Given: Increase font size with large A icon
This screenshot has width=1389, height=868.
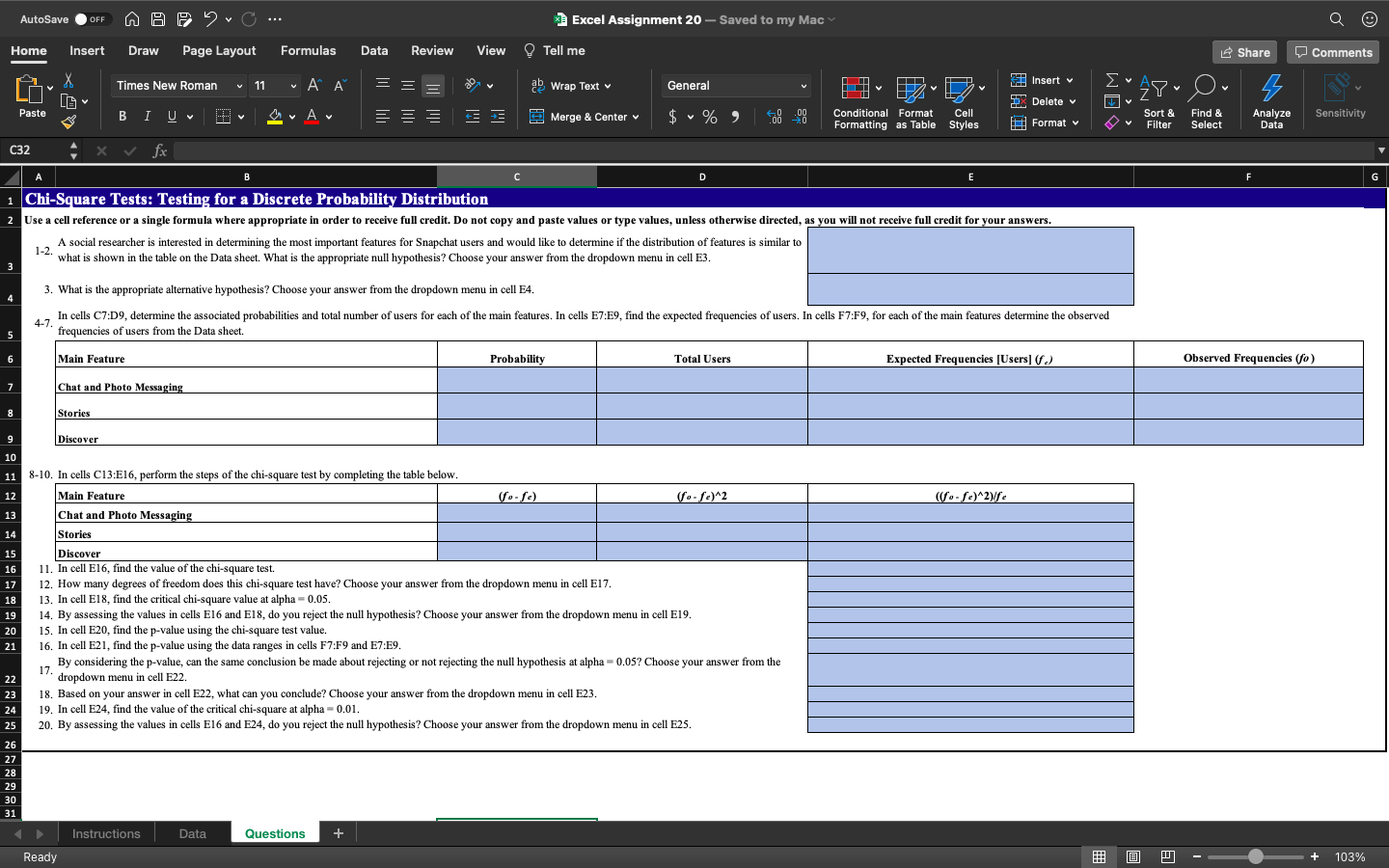Looking at the screenshot, I should [313, 86].
